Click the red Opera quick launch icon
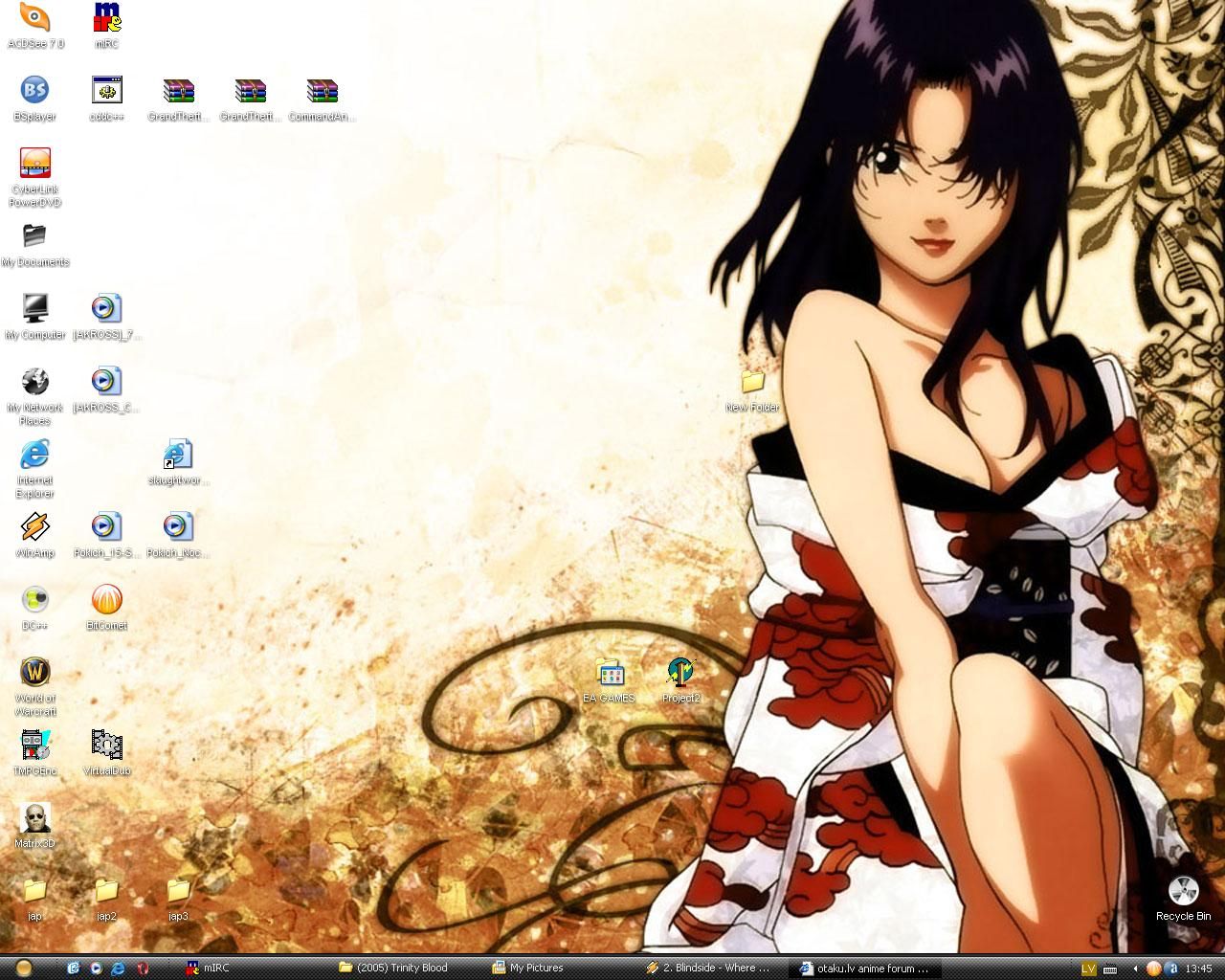Viewport: 1225px width, 980px height. (143, 968)
